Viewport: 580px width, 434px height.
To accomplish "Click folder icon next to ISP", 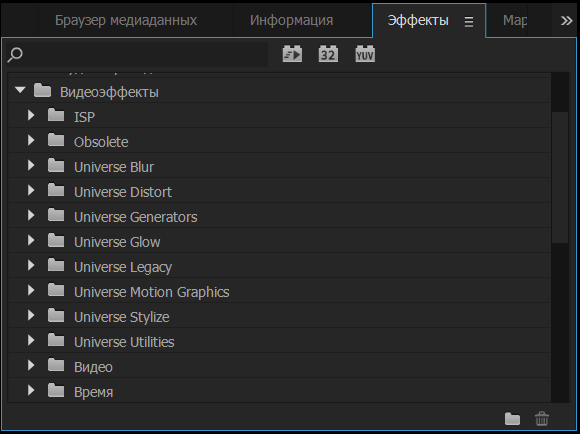I will [56, 116].
